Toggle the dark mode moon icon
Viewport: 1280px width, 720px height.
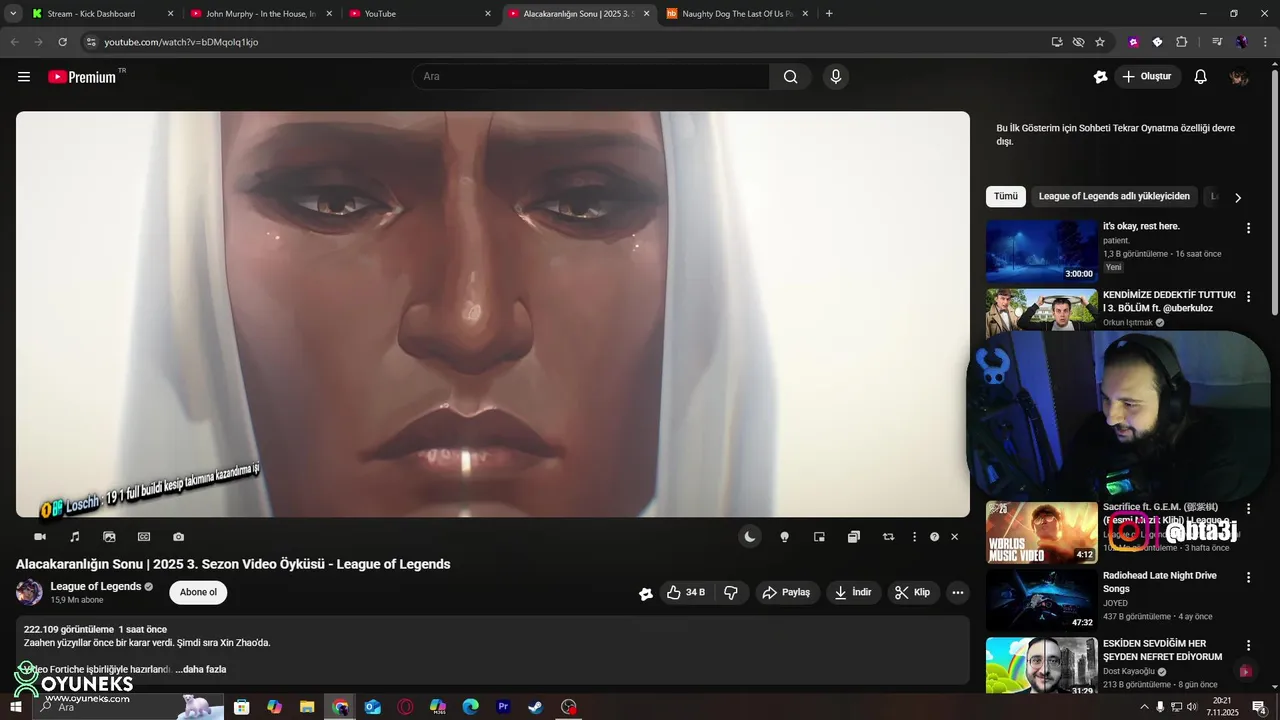coord(750,537)
